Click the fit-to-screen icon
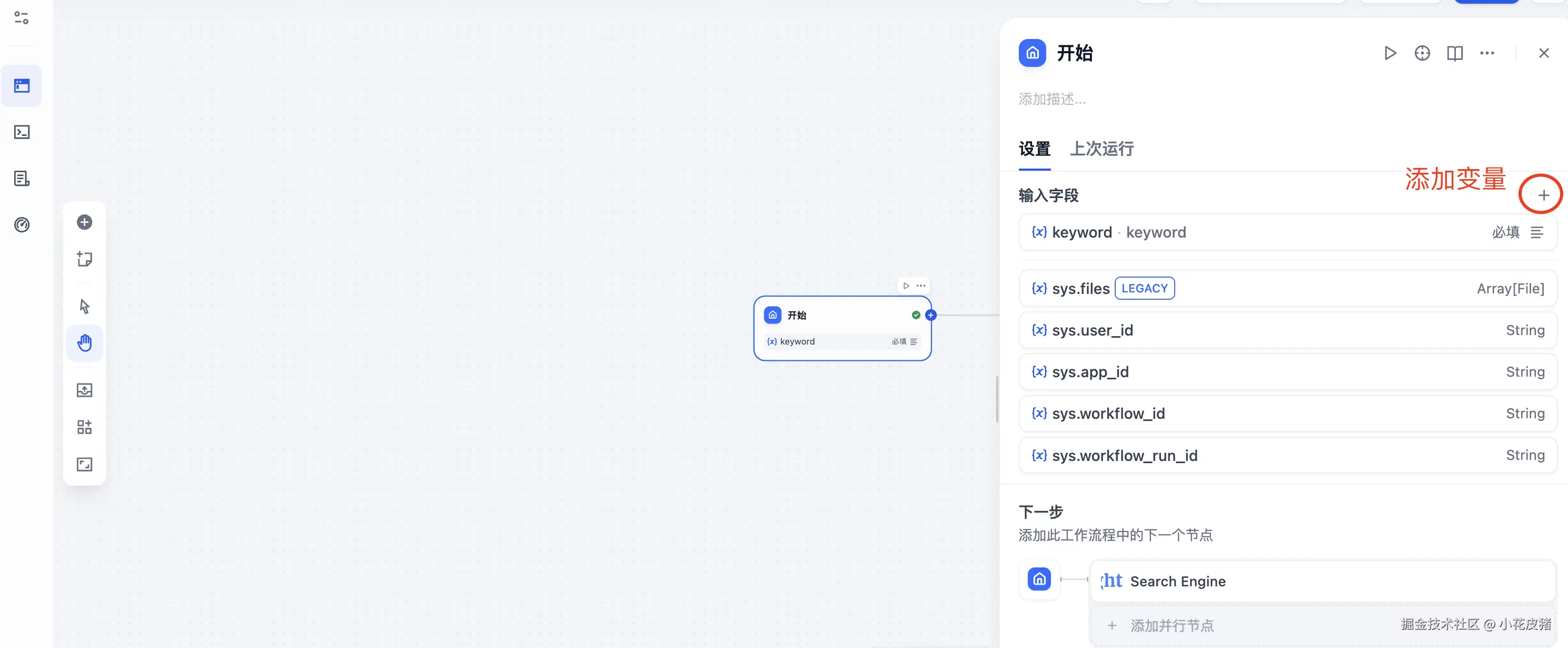The height and width of the screenshot is (648, 1568). tap(85, 465)
